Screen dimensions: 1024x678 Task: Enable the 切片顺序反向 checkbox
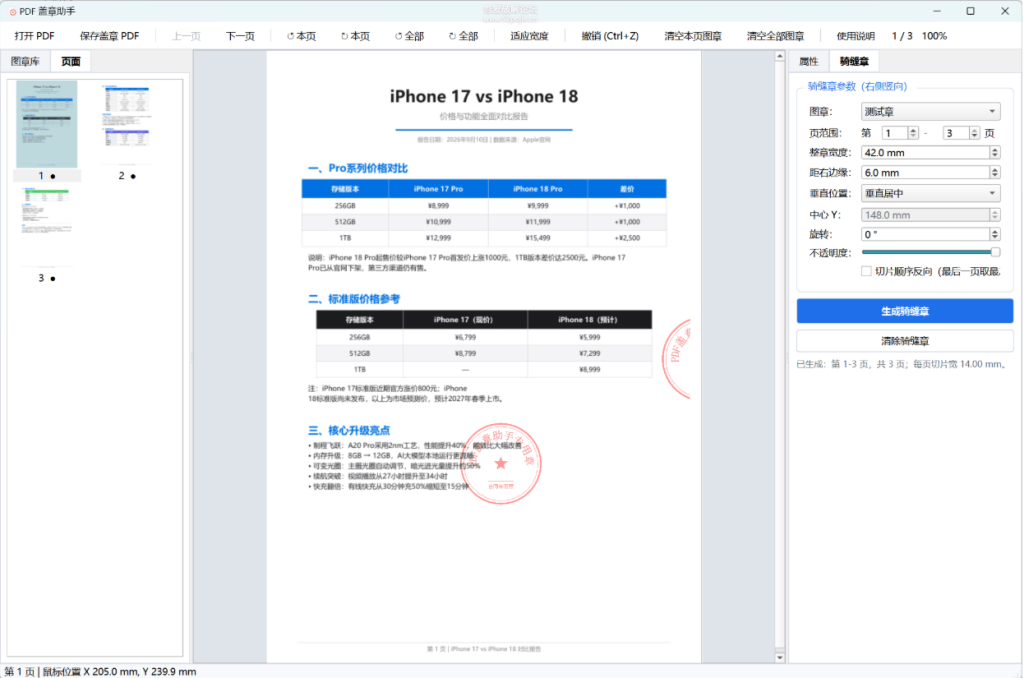(x=866, y=271)
